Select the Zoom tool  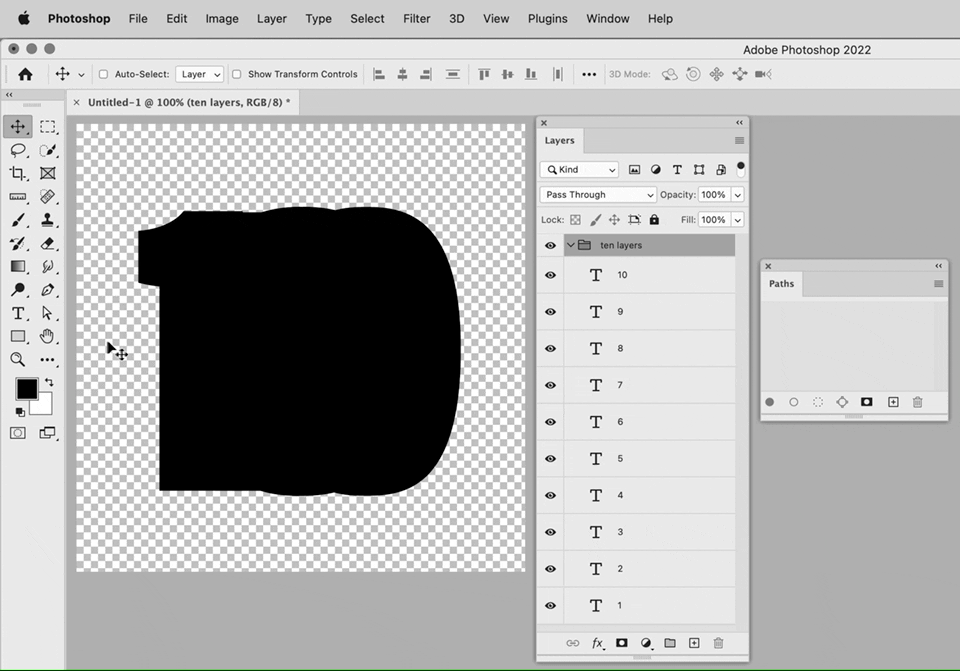coord(18,359)
